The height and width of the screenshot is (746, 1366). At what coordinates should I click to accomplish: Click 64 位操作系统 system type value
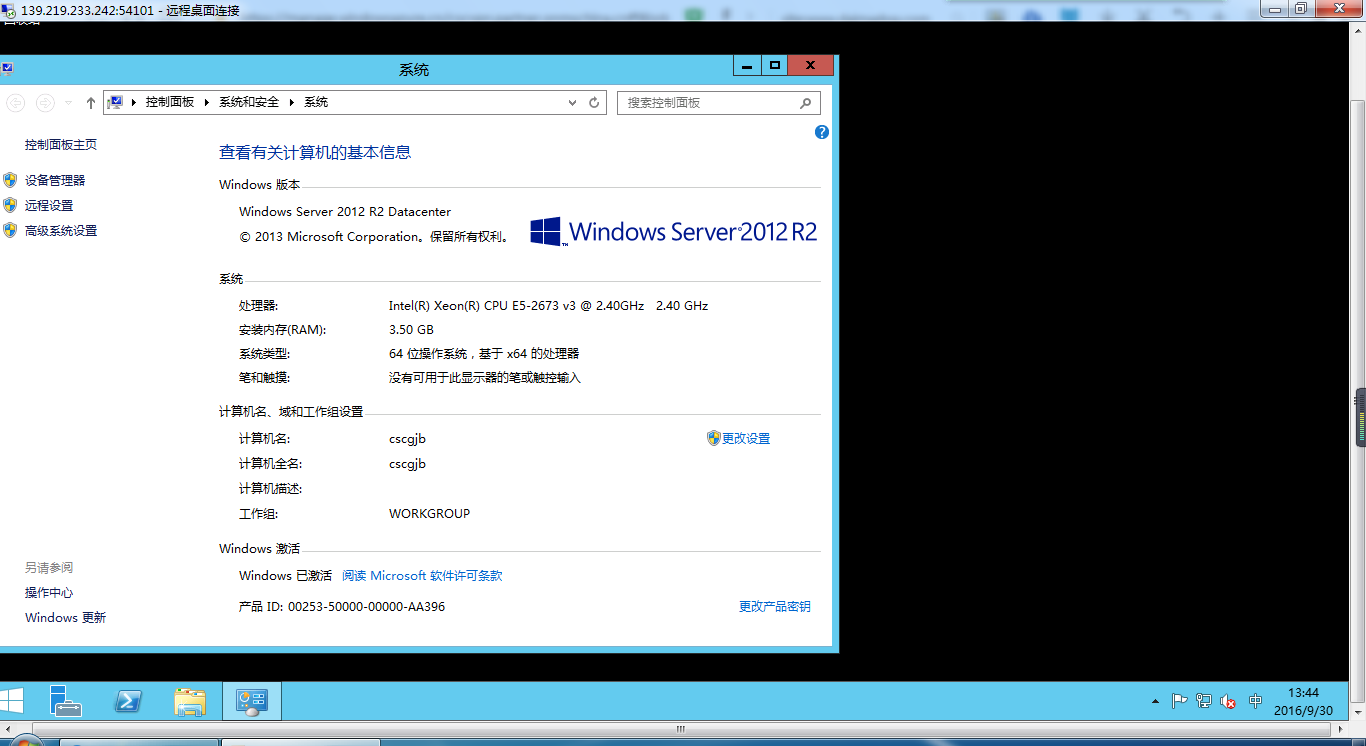pyautogui.click(x=484, y=354)
